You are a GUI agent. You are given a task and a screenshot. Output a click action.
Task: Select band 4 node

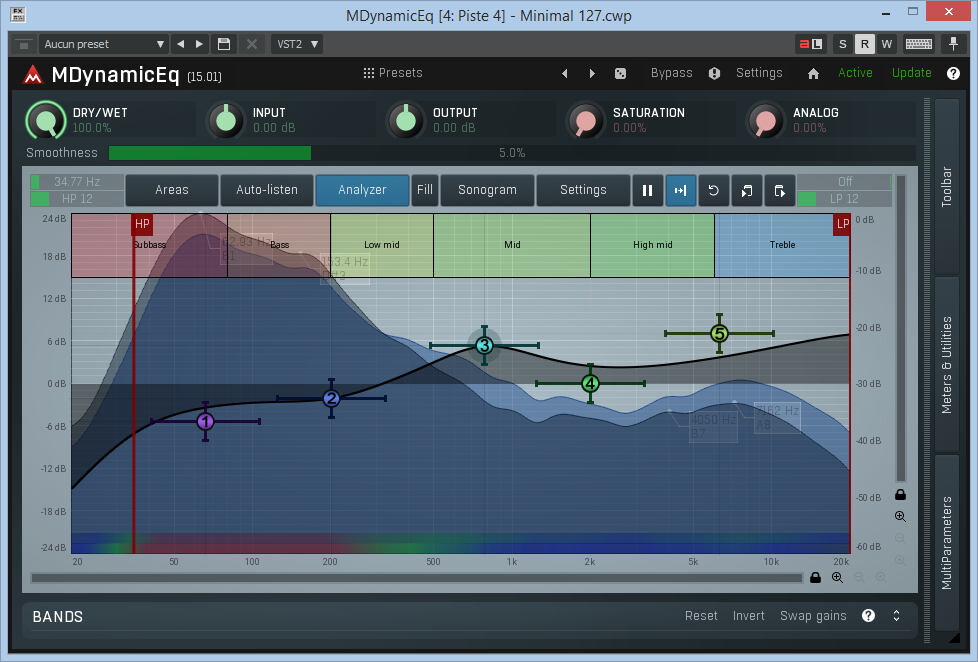(x=590, y=383)
